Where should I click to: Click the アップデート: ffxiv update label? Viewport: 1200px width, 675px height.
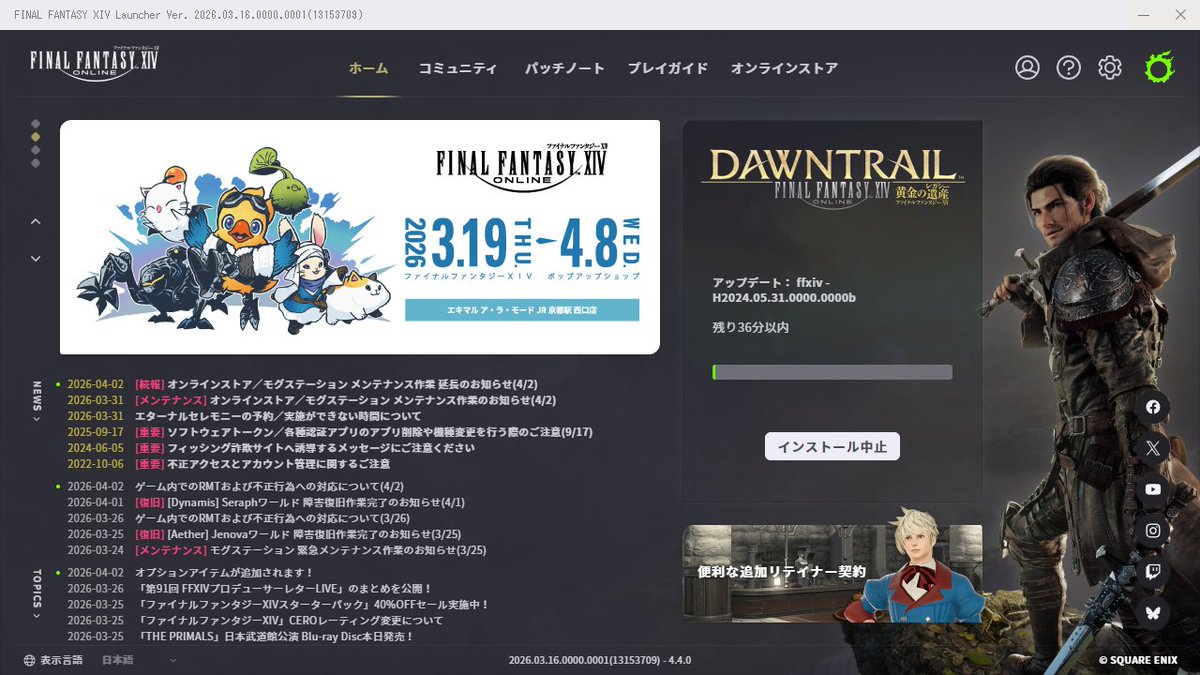(x=784, y=290)
